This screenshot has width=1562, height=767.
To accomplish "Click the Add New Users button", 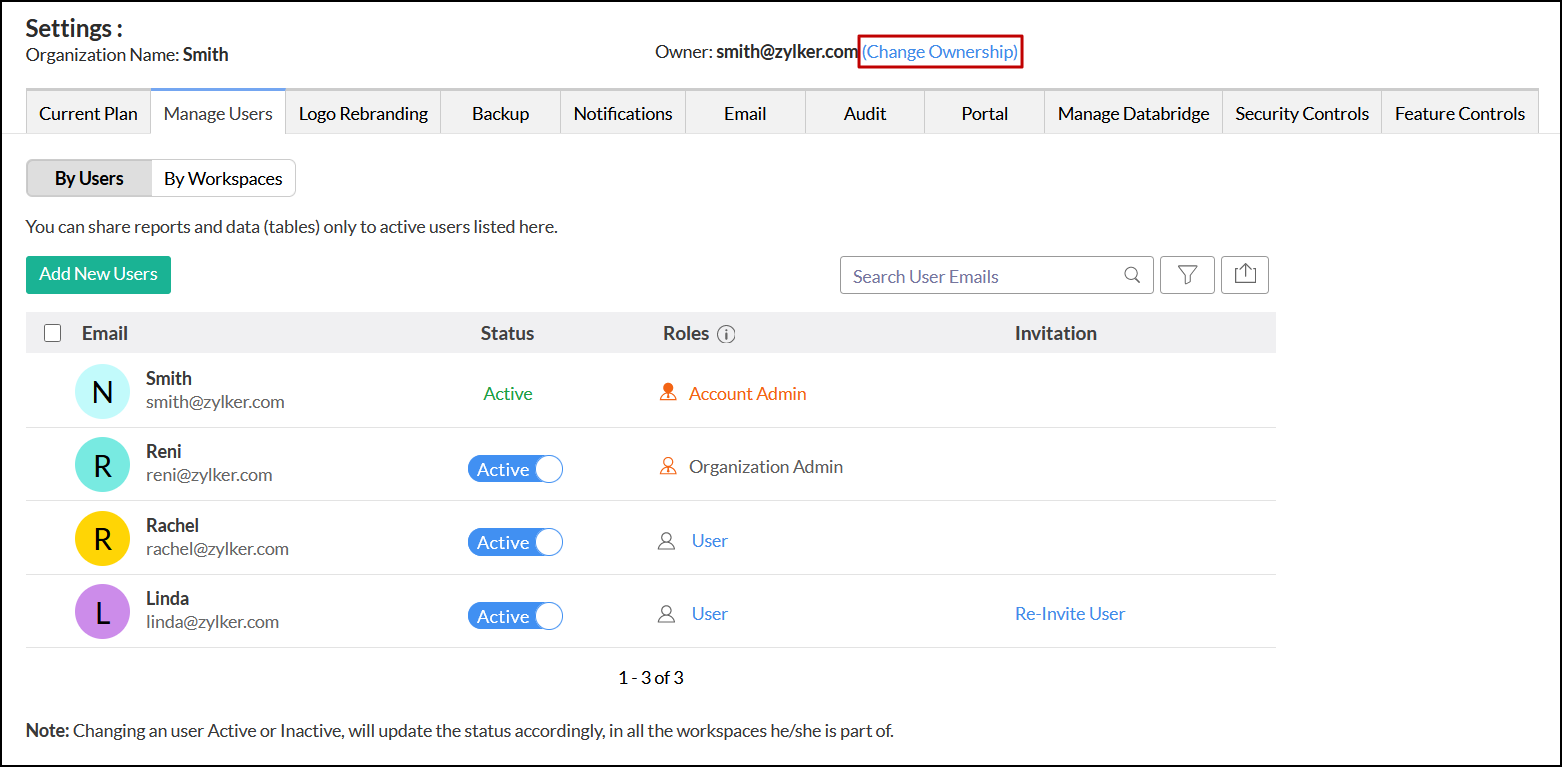I will [x=98, y=274].
